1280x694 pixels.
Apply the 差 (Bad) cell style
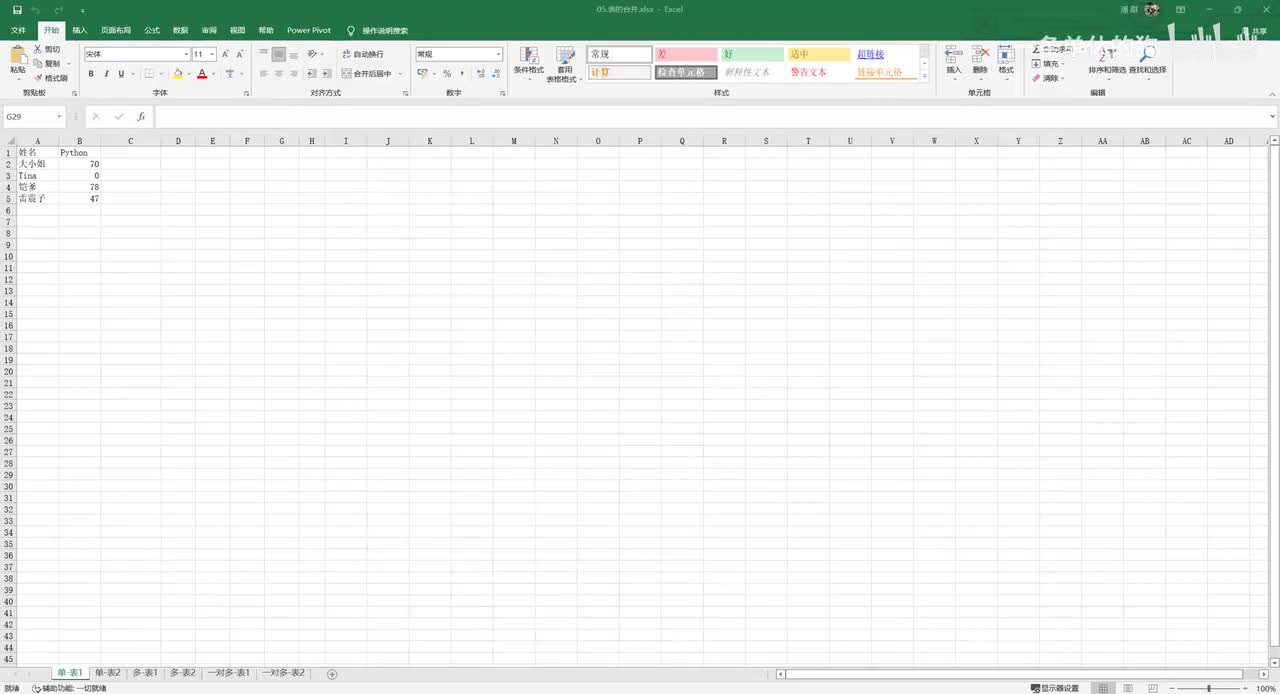[686, 54]
